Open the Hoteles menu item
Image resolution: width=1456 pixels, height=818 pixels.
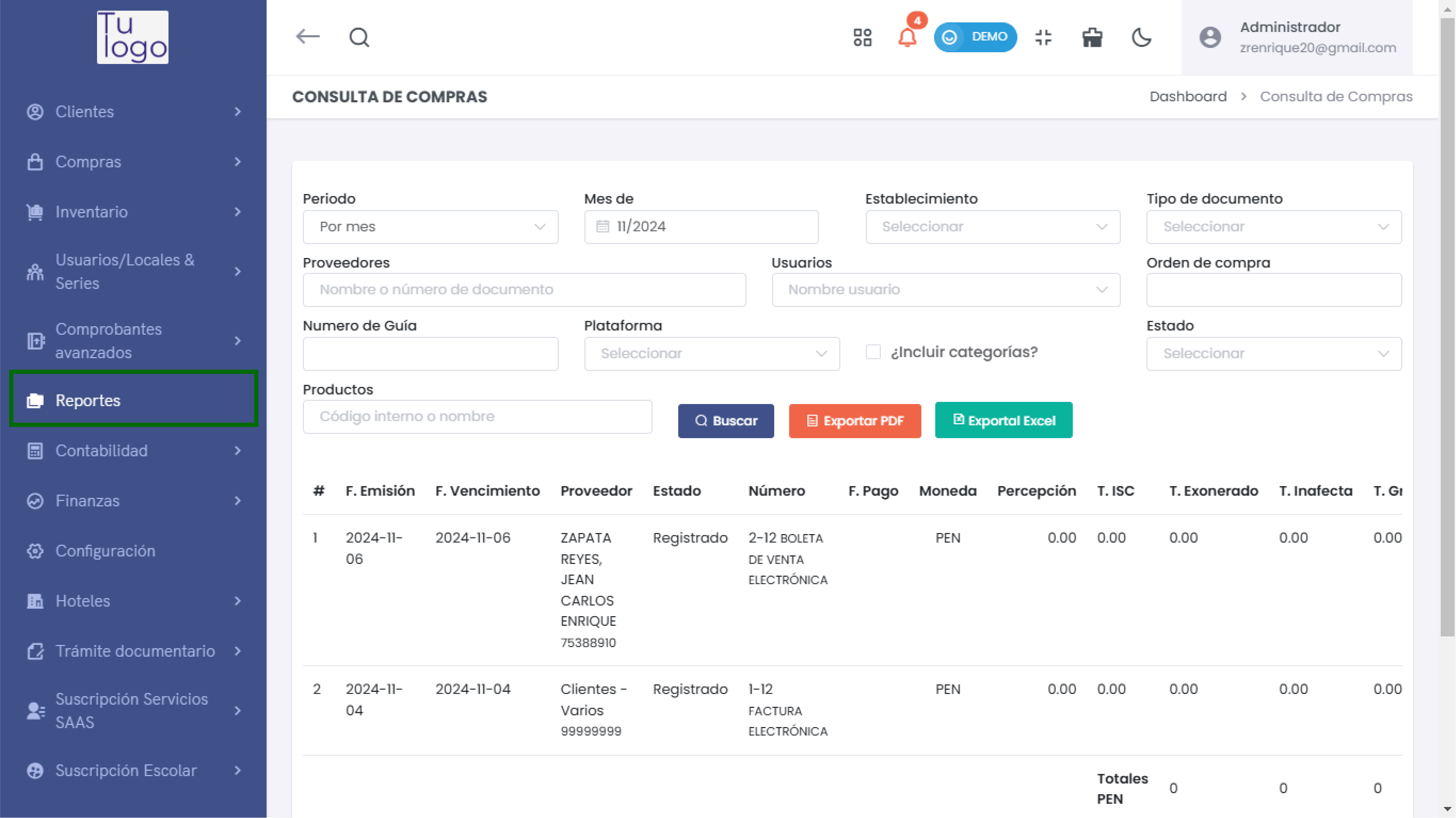coord(134,601)
